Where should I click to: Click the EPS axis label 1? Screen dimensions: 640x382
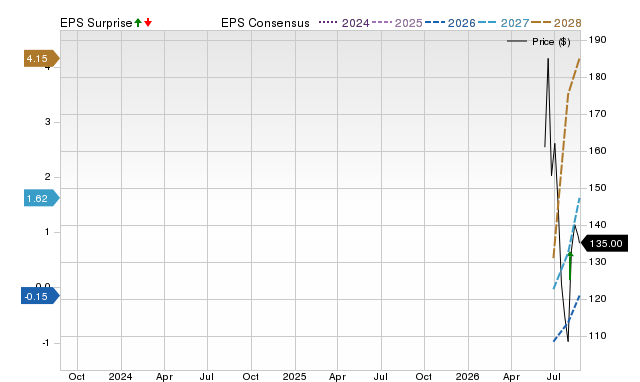(x=48, y=232)
